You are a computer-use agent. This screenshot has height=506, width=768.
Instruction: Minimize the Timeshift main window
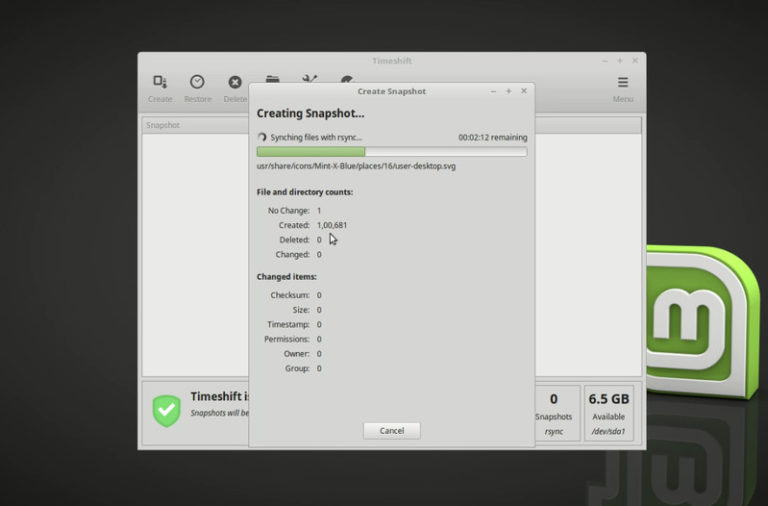604,61
